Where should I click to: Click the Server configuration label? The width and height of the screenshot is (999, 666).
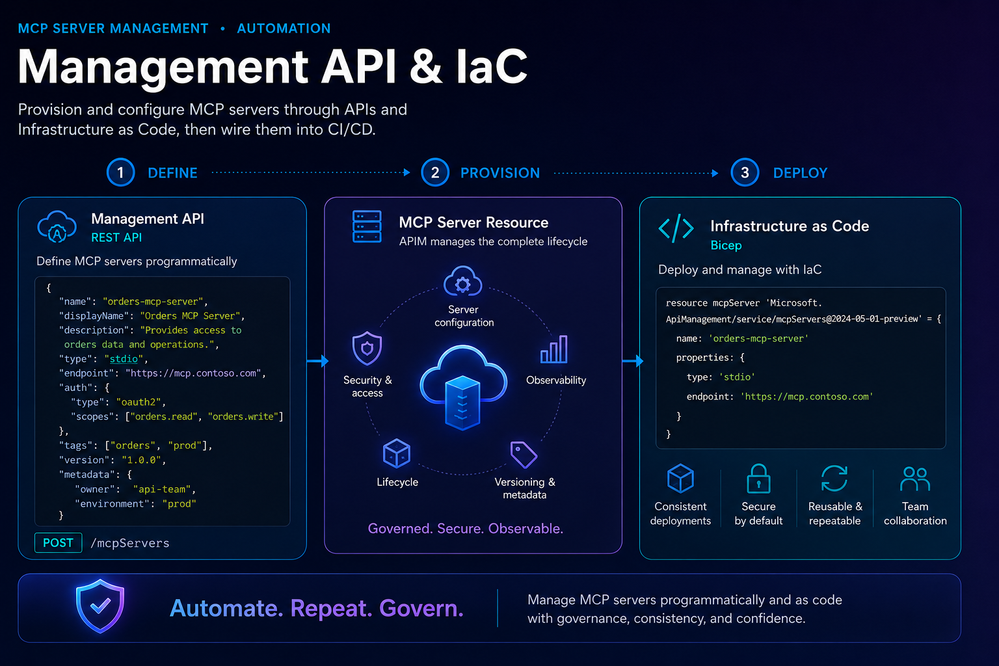pos(463,316)
